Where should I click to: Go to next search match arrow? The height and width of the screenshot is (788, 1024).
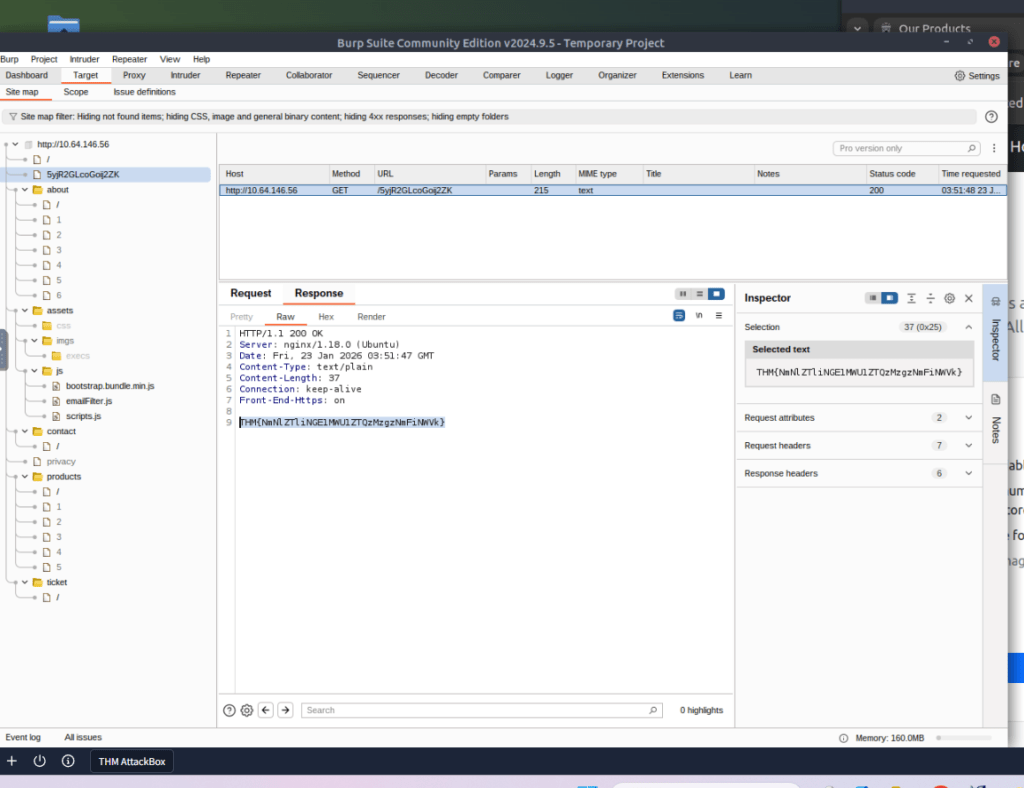[x=285, y=710]
